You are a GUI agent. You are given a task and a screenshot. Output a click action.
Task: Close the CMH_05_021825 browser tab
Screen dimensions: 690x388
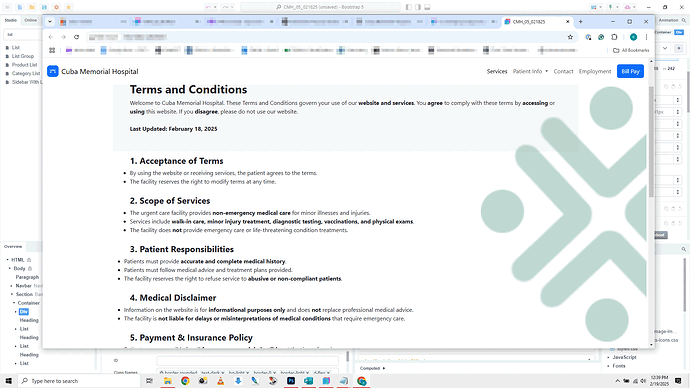[568, 22]
